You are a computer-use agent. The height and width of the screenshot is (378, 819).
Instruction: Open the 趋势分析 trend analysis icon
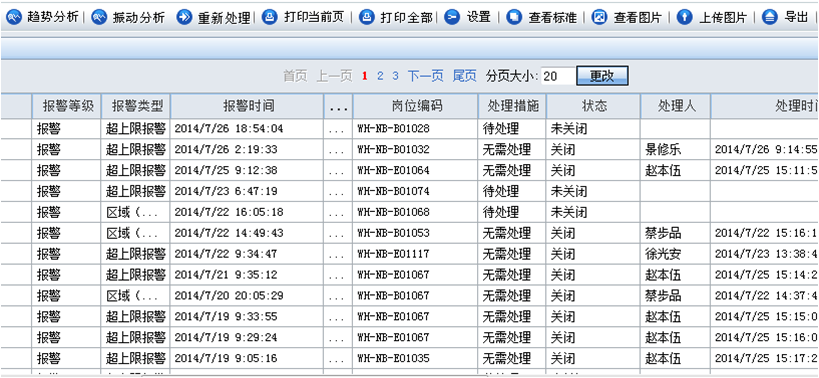pyautogui.click(x=14, y=17)
